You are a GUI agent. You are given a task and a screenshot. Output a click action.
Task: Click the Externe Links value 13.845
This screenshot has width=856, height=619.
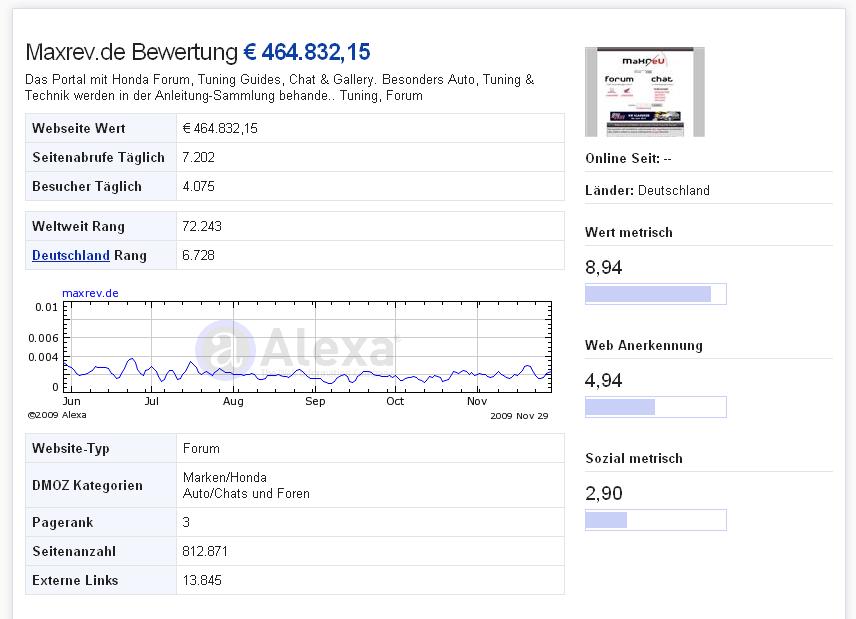(x=202, y=580)
